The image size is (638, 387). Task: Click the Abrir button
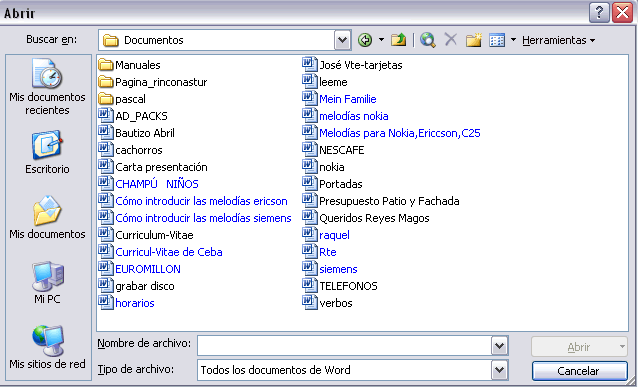(579, 347)
